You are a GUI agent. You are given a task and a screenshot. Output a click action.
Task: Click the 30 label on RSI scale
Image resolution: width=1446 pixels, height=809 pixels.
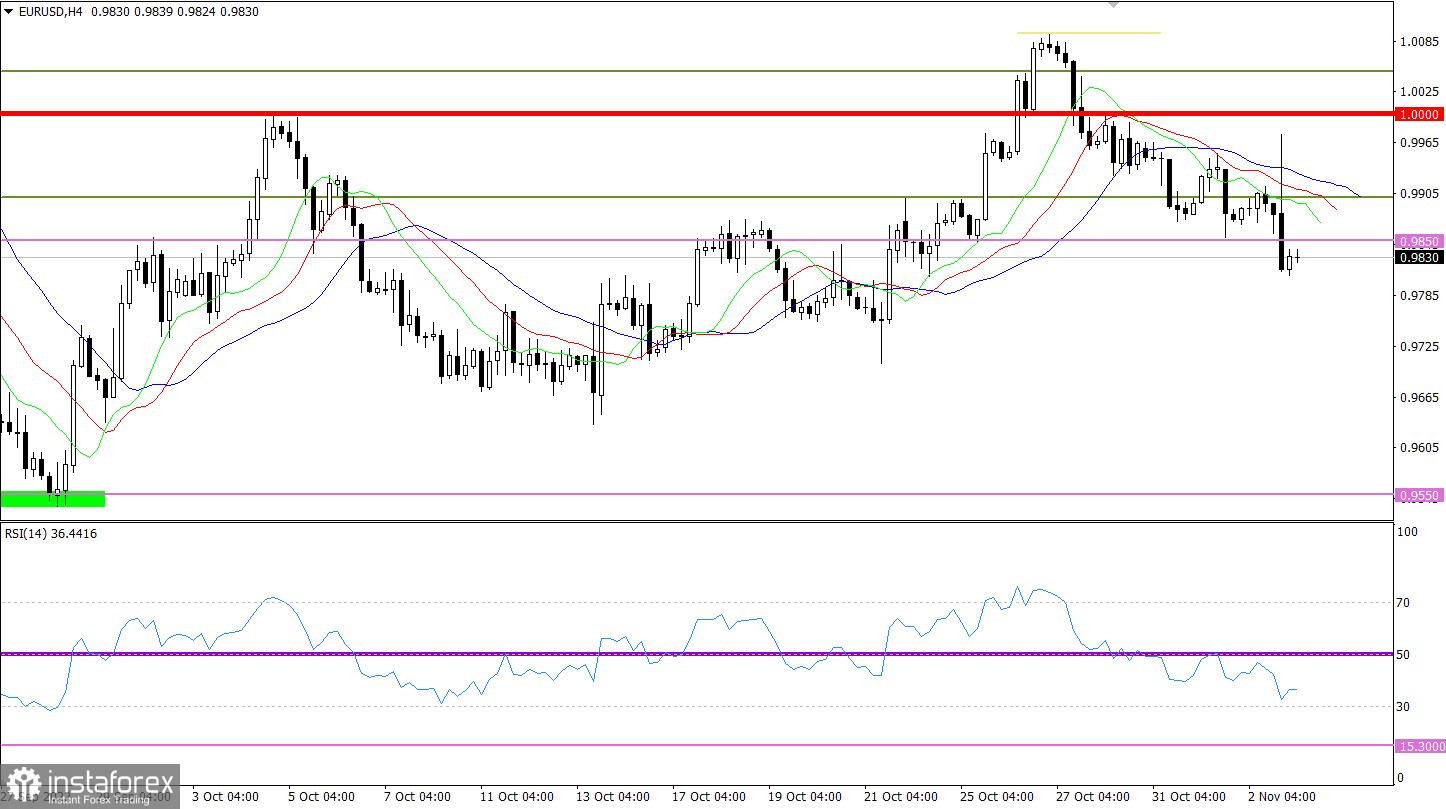tap(1404, 706)
